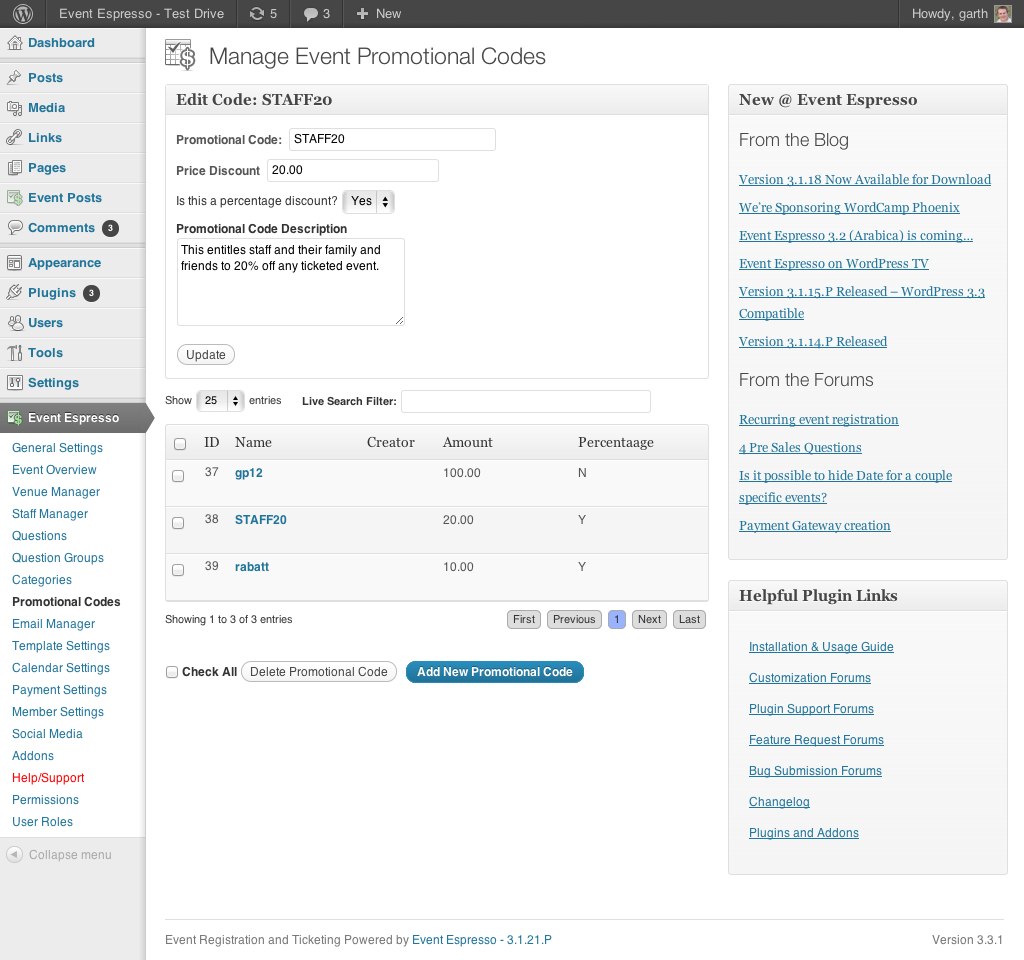Click the Media icon in sidebar
1024x960 pixels.
(14, 108)
